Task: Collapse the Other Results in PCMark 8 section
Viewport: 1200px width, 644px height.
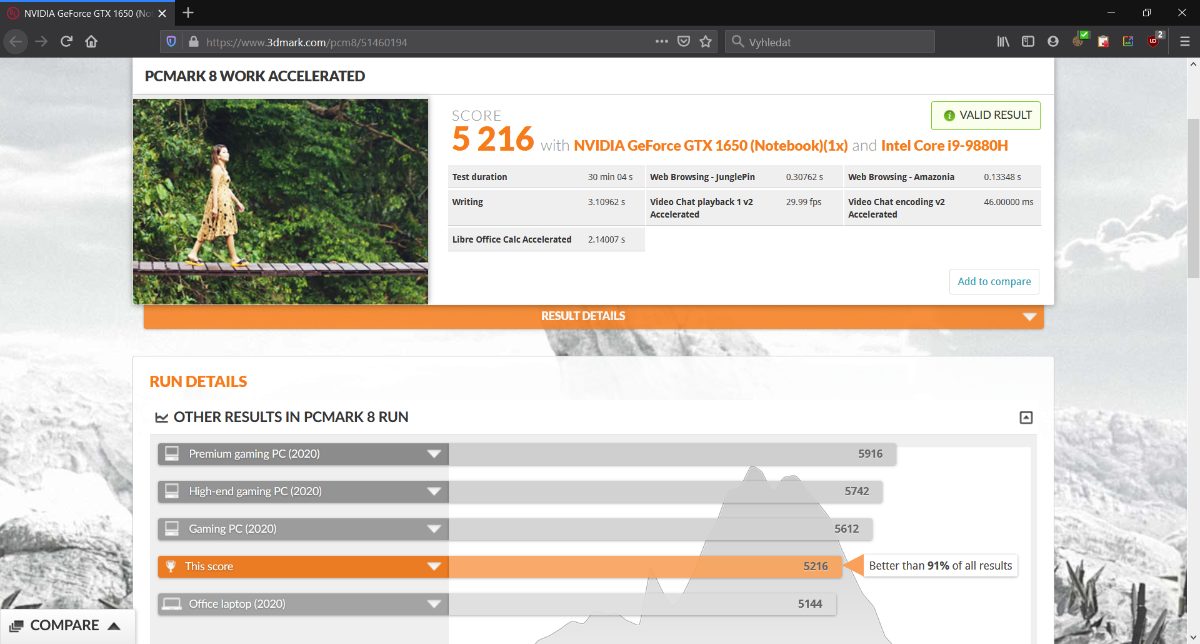Action: point(1025,418)
